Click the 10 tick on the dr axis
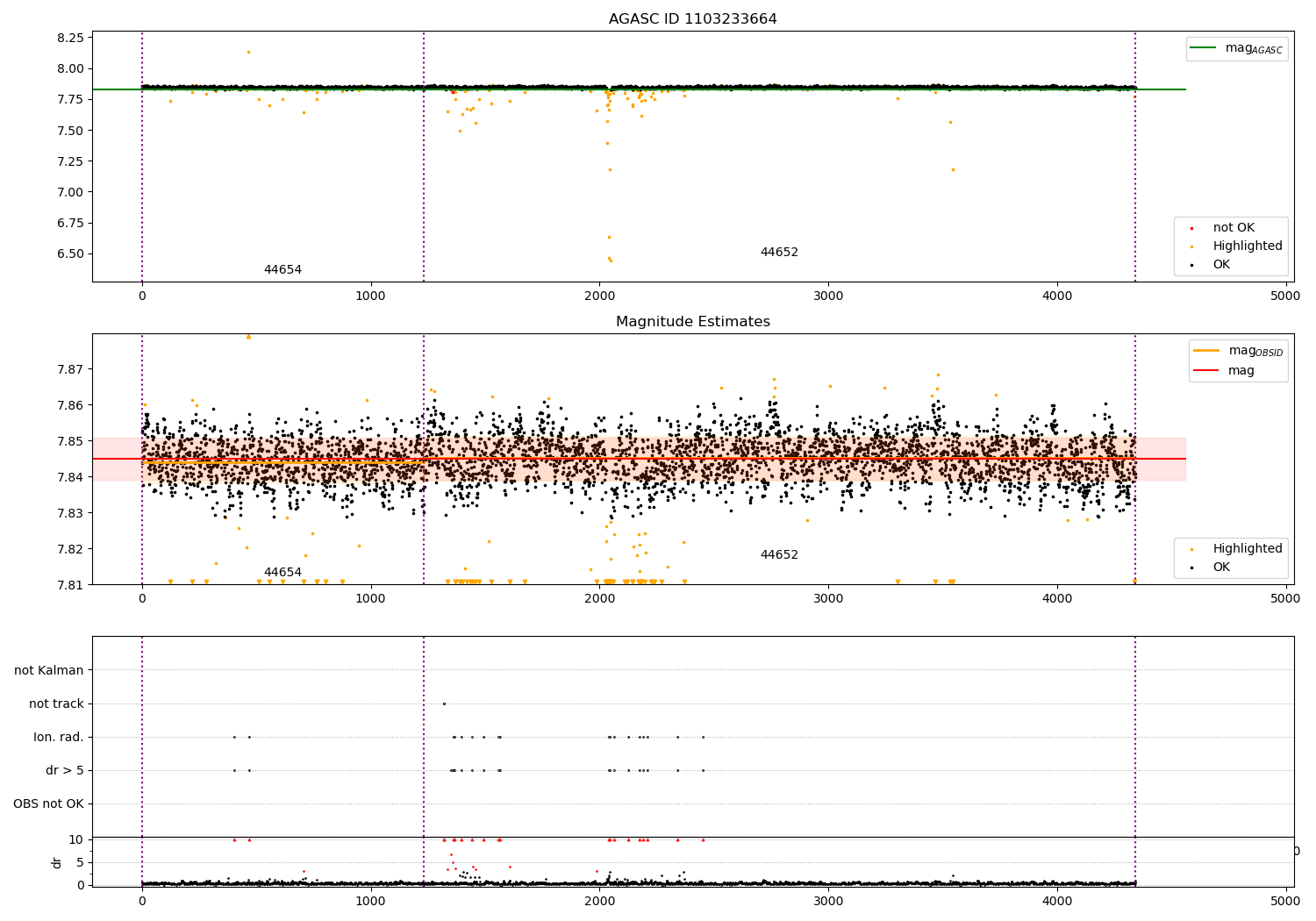 76,839
